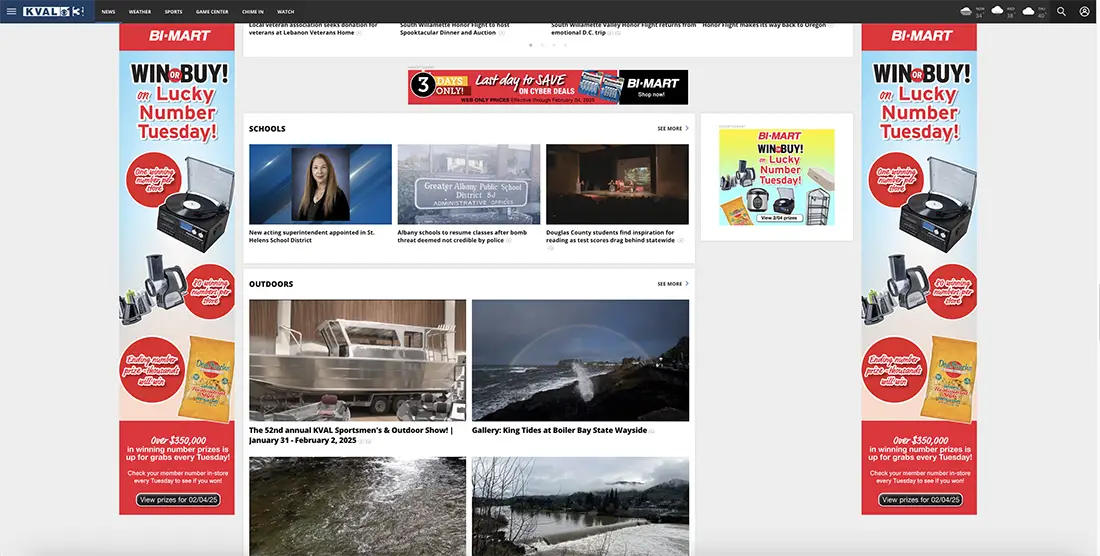The height and width of the screenshot is (556, 1100).
Task: Click the rainbow over ocean waves thumbnail
Action: pos(580,360)
